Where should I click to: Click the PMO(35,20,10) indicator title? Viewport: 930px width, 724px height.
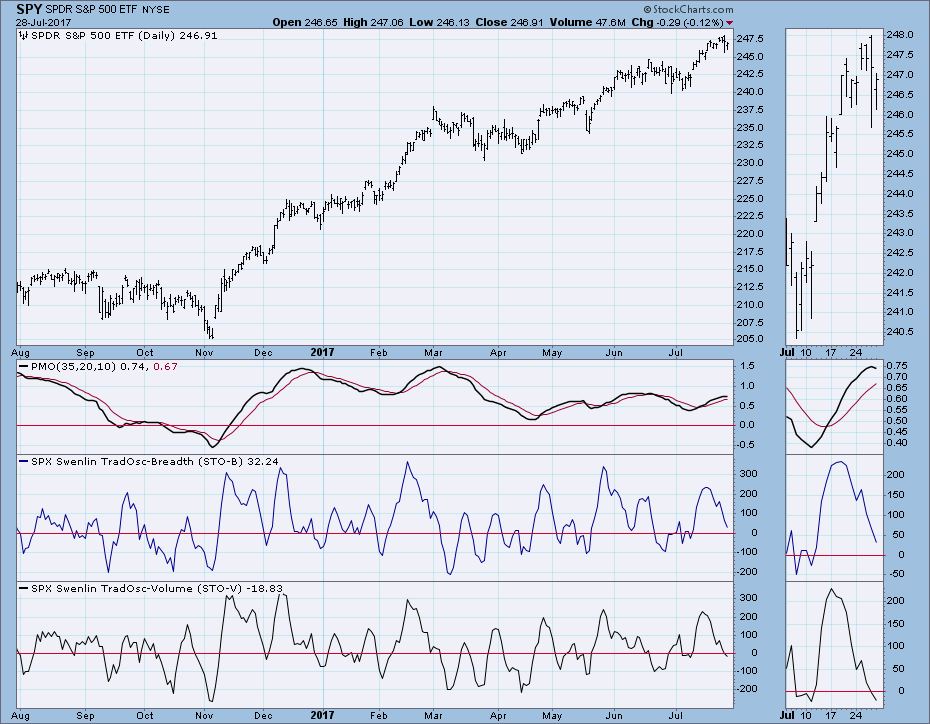(74, 366)
